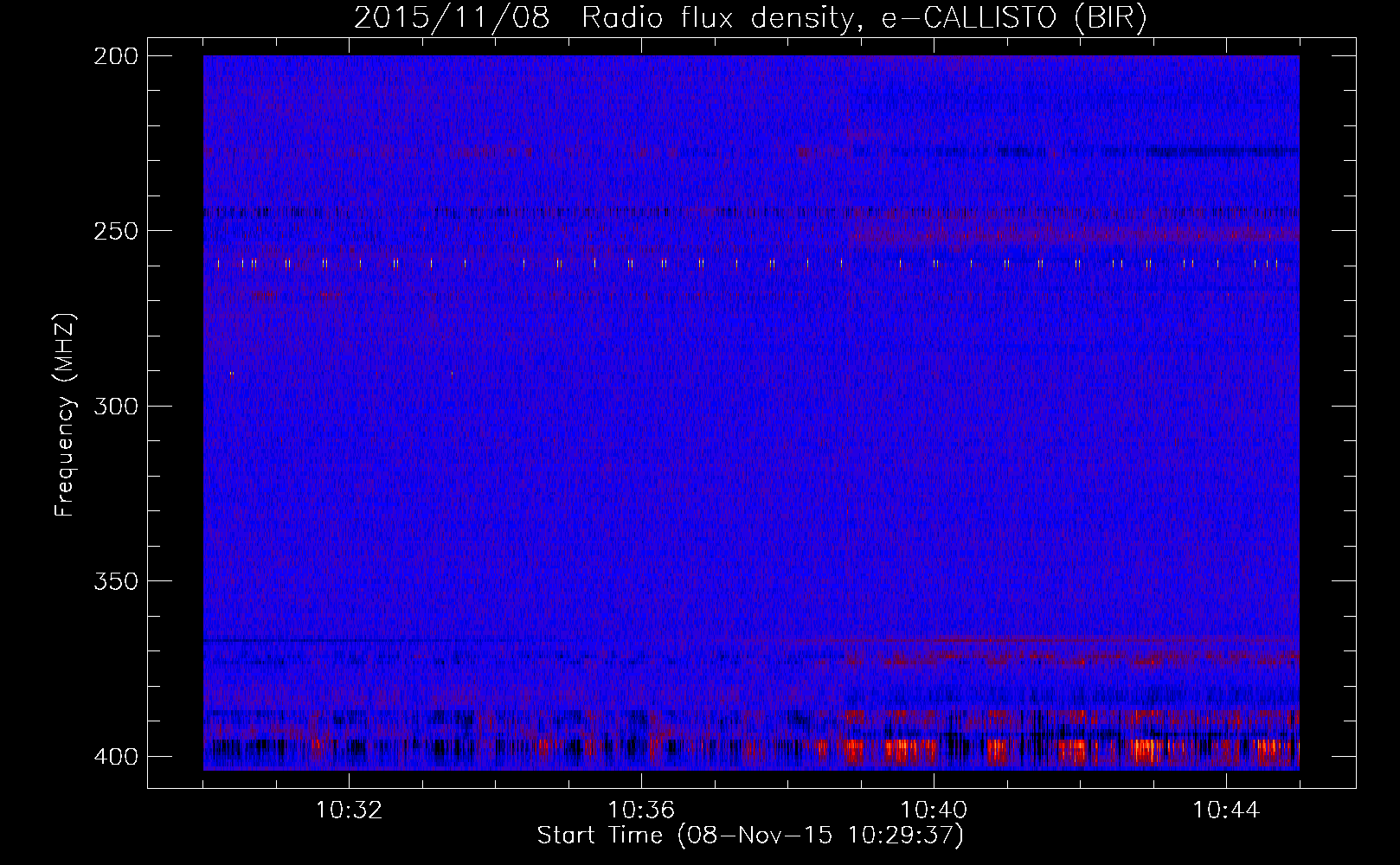The image size is (1400, 865).
Task: Click the 250 frequency tick label
Action: click(x=115, y=231)
